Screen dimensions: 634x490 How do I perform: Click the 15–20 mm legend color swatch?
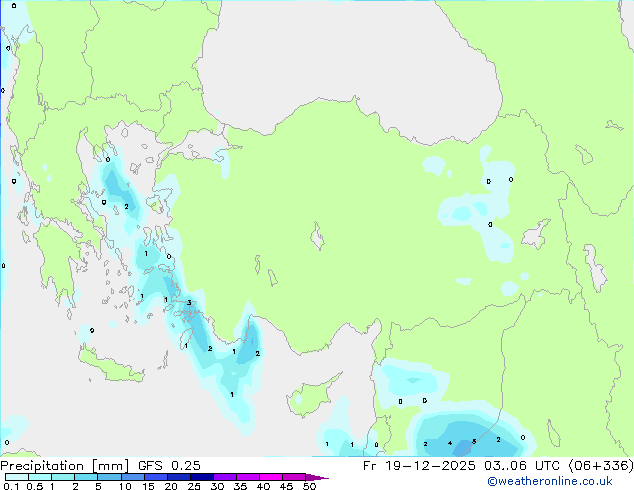point(156,477)
